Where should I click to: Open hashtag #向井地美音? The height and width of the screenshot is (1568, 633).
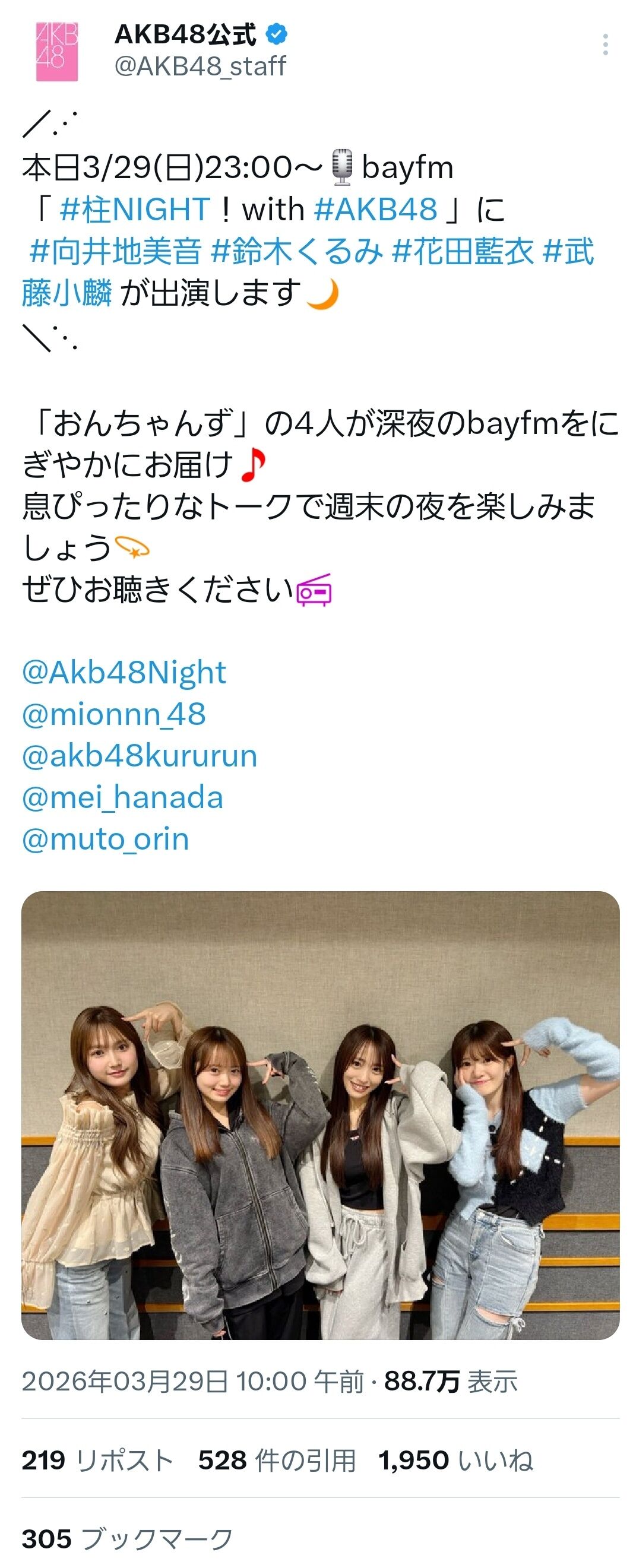(x=115, y=251)
